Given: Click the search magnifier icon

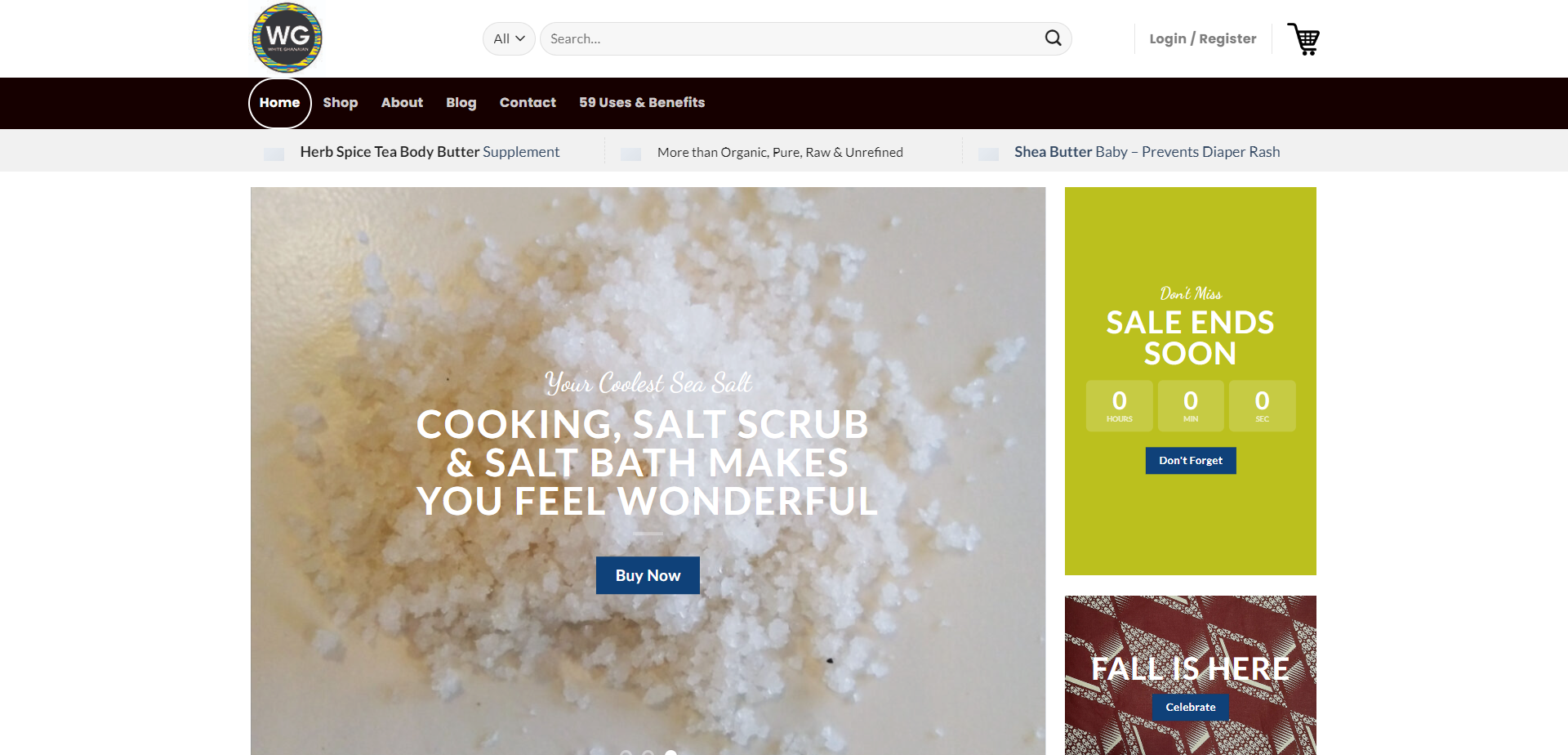Looking at the screenshot, I should pos(1053,38).
